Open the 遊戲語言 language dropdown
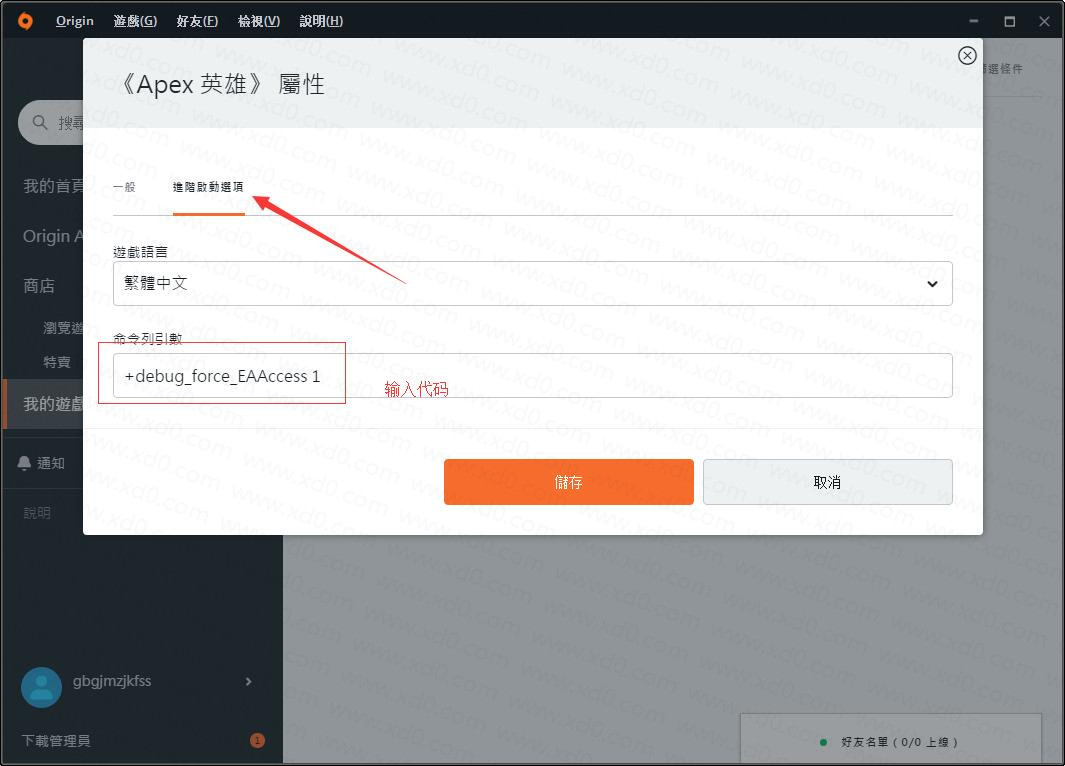 point(532,283)
